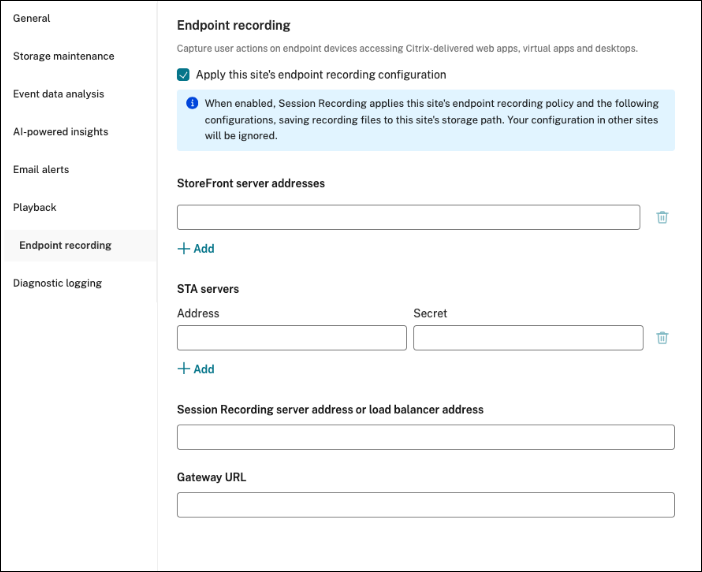Select Endpoint recording sub-item
702x572 pixels.
[x=65, y=245]
